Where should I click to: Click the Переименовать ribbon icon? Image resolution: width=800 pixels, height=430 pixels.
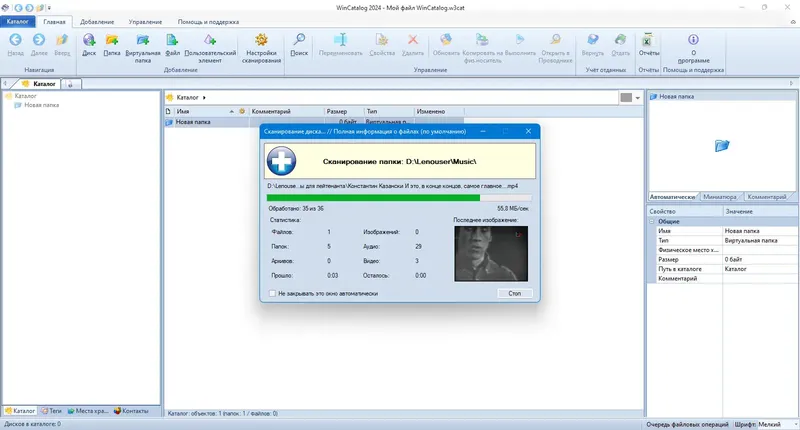pos(340,40)
